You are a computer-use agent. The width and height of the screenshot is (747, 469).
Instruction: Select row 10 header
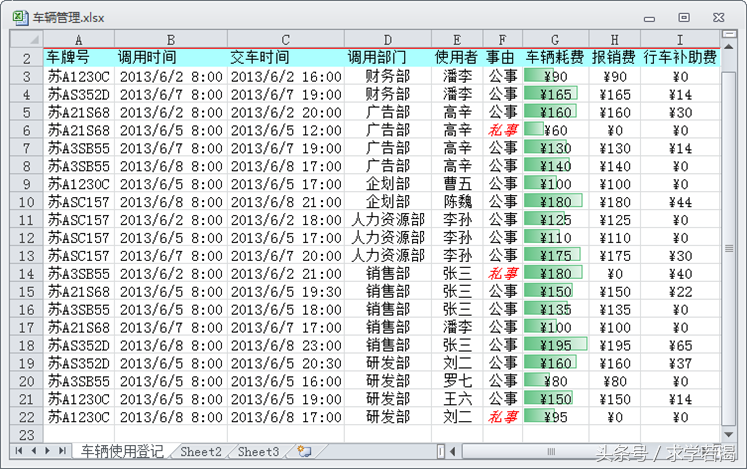click(x=27, y=202)
